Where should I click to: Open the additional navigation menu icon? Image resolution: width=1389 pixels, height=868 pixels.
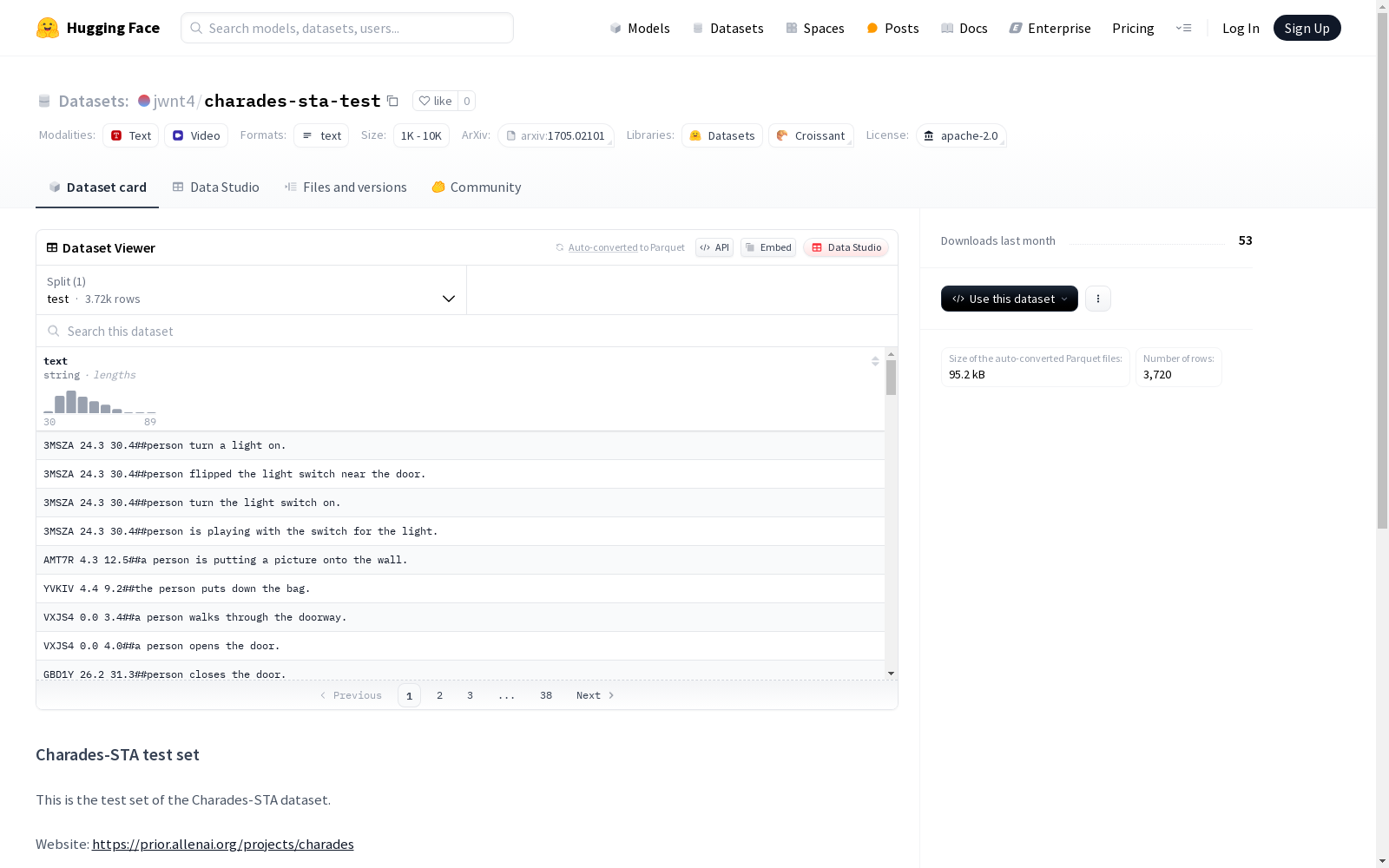[x=1183, y=28]
